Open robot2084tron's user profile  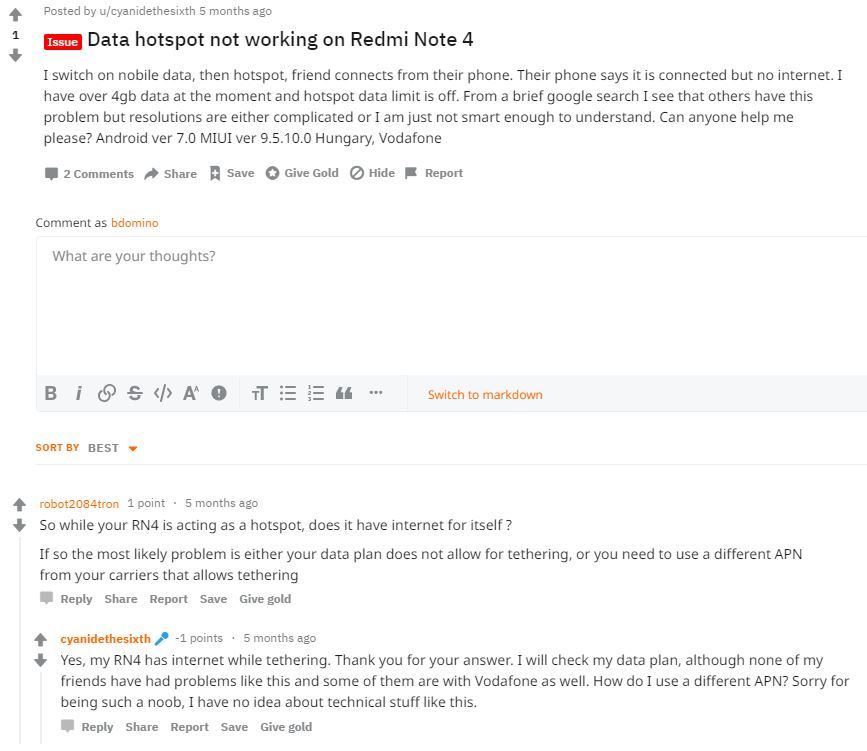coord(79,504)
